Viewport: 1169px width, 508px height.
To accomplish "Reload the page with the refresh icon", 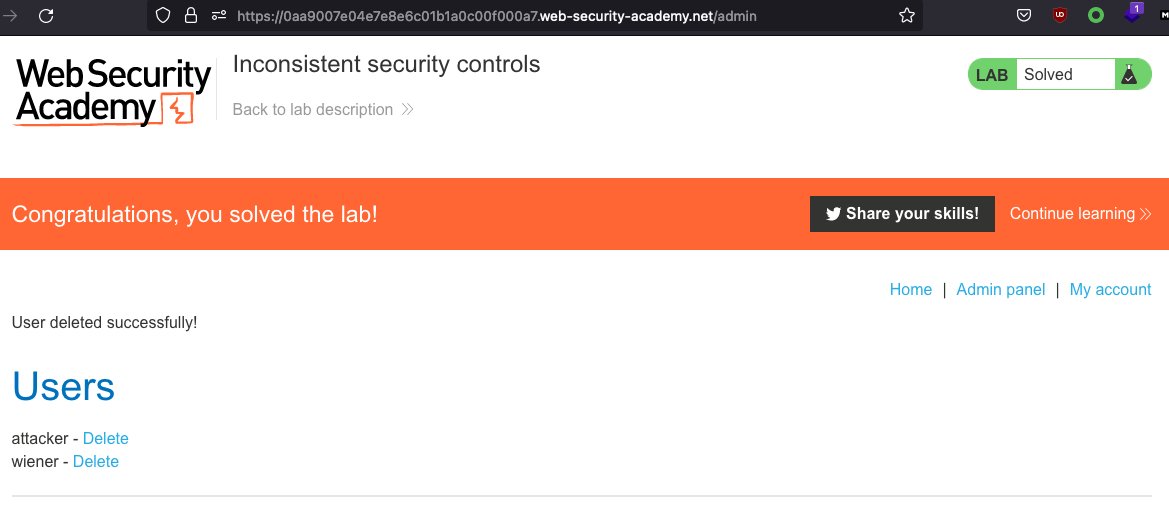I will click(45, 15).
